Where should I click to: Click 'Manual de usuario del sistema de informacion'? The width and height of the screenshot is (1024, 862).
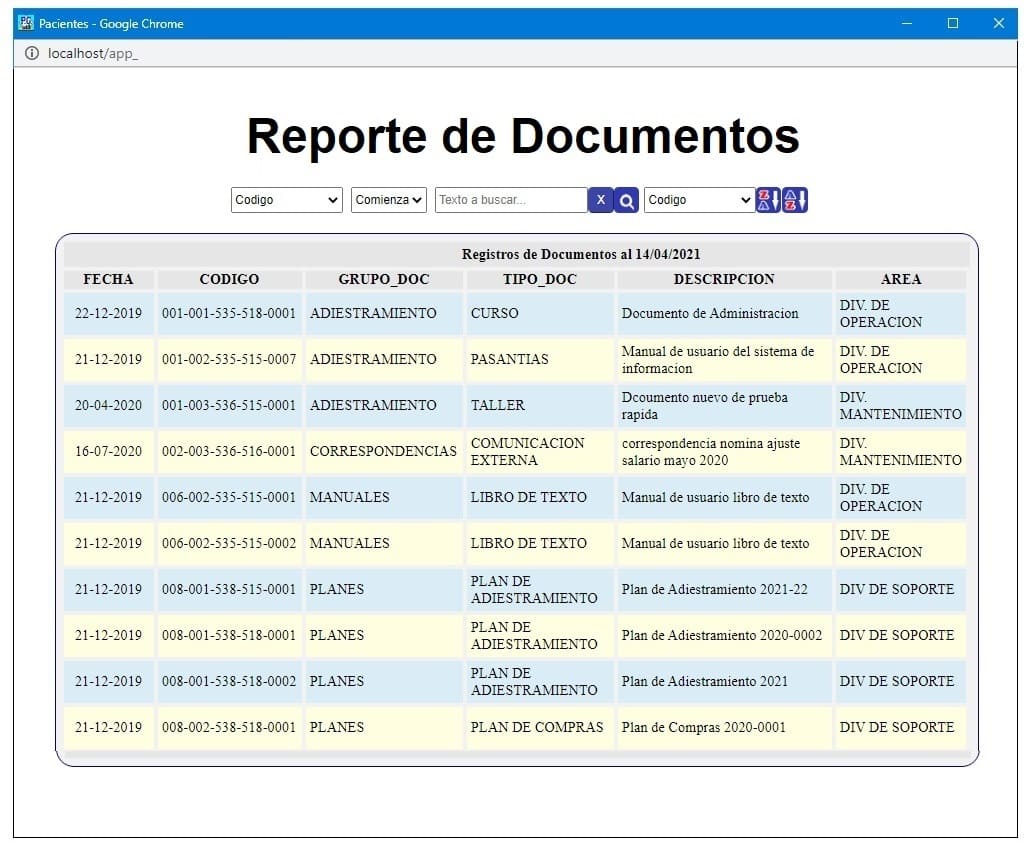coord(718,360)
